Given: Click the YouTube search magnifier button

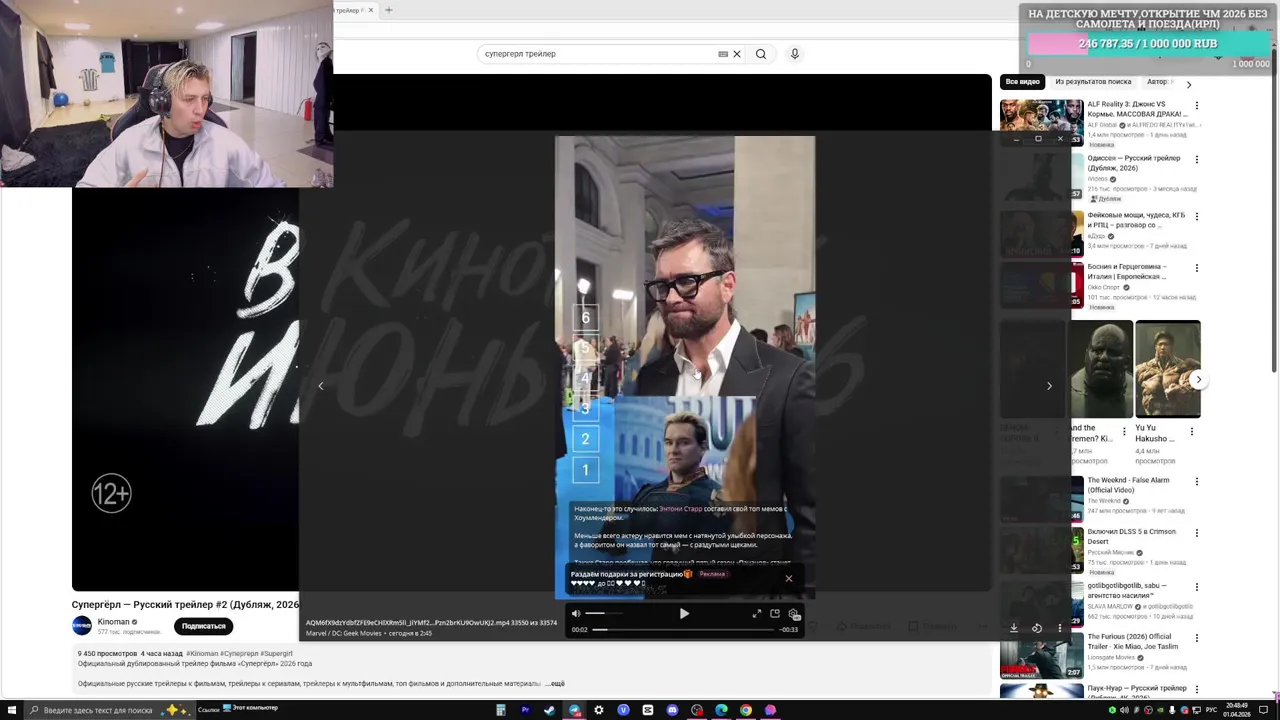Looking at the screenshot, I should [x=761, y=54].
